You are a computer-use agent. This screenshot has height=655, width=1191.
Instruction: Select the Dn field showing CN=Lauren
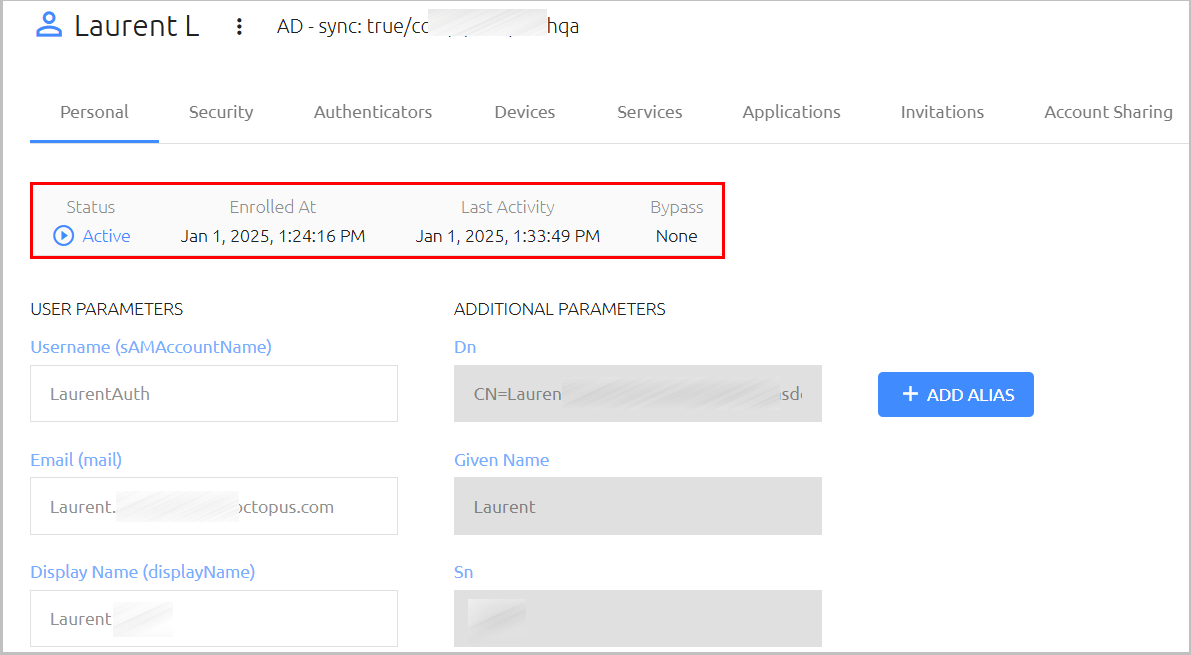[x=637, y=394]
